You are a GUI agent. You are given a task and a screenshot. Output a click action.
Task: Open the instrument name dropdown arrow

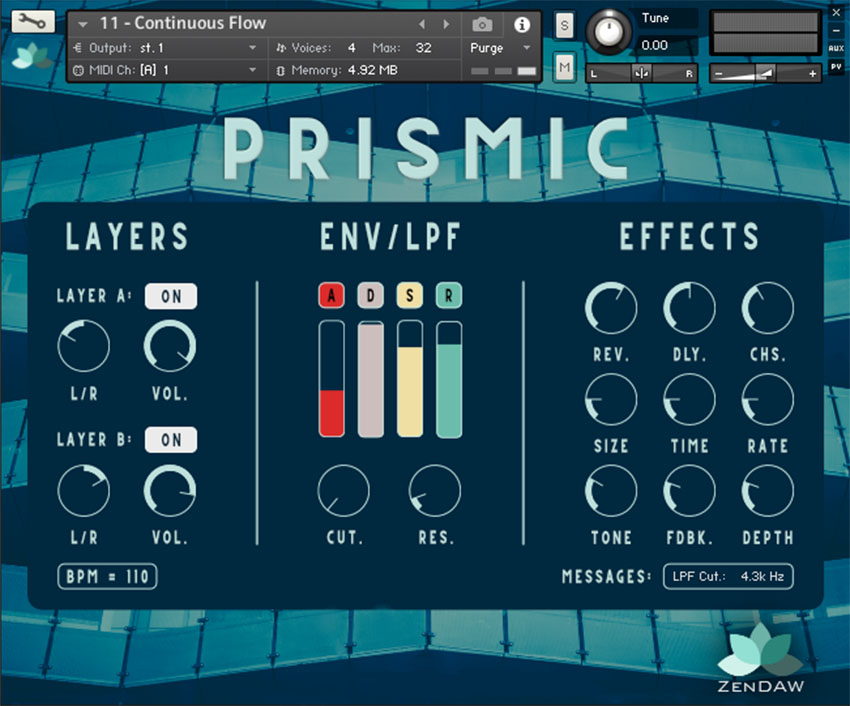pyautogui.click(x=82, y=24)
